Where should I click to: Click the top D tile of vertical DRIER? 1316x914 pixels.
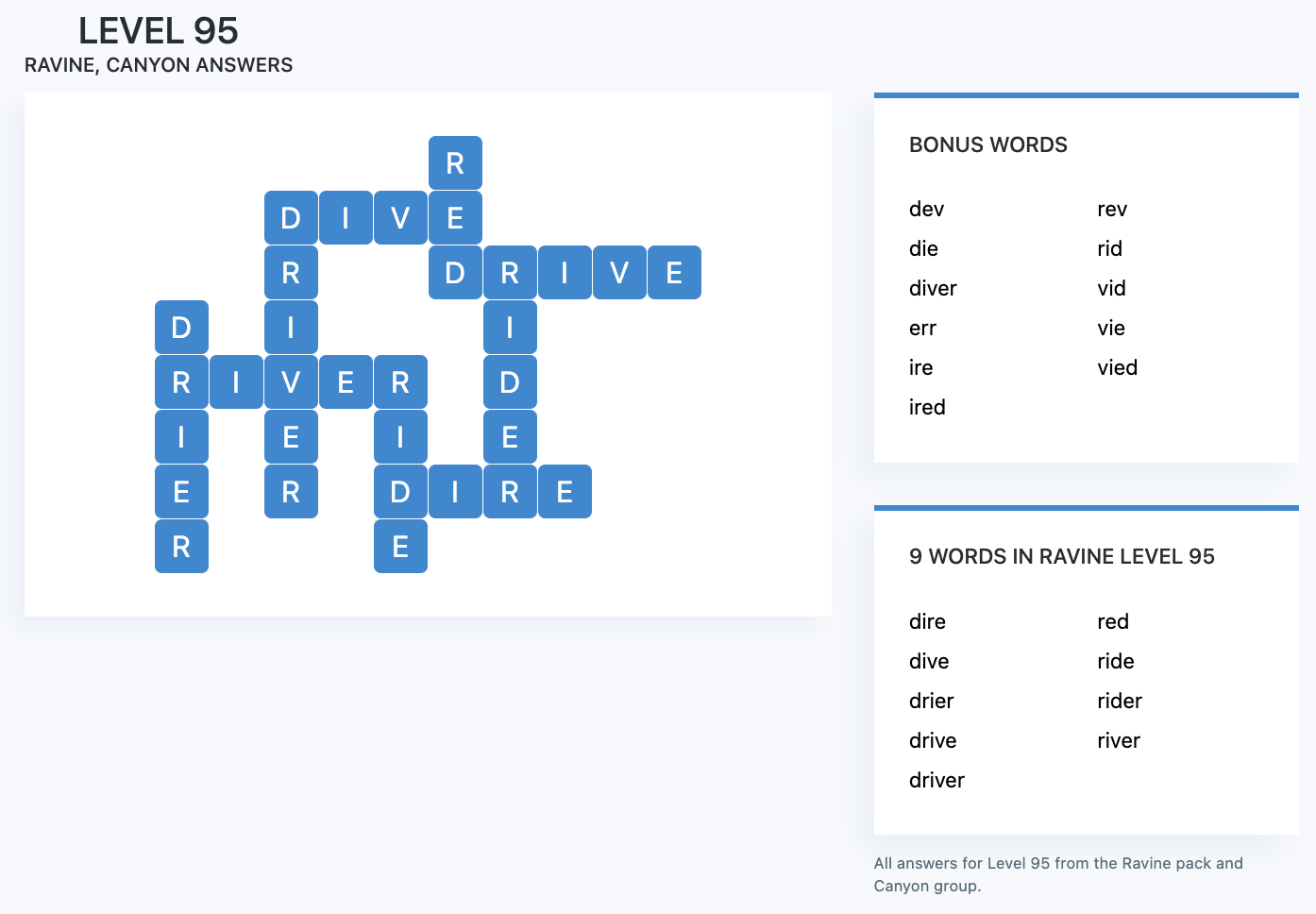point(181,328)
